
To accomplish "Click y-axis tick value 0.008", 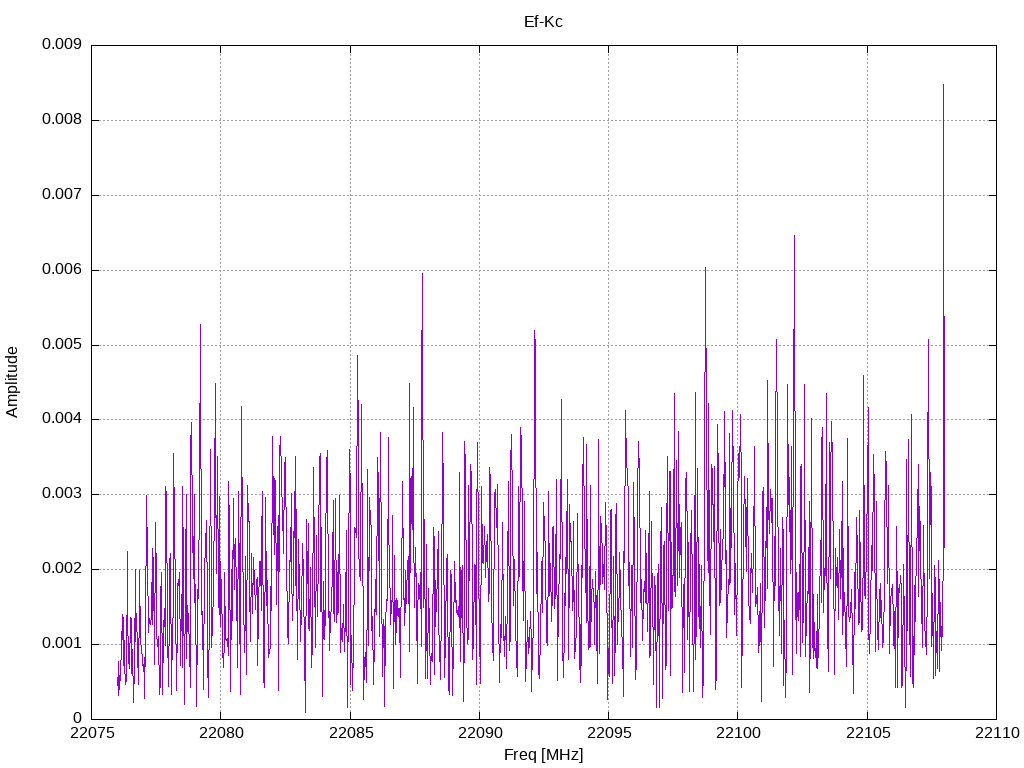I will tap(62, 120).
